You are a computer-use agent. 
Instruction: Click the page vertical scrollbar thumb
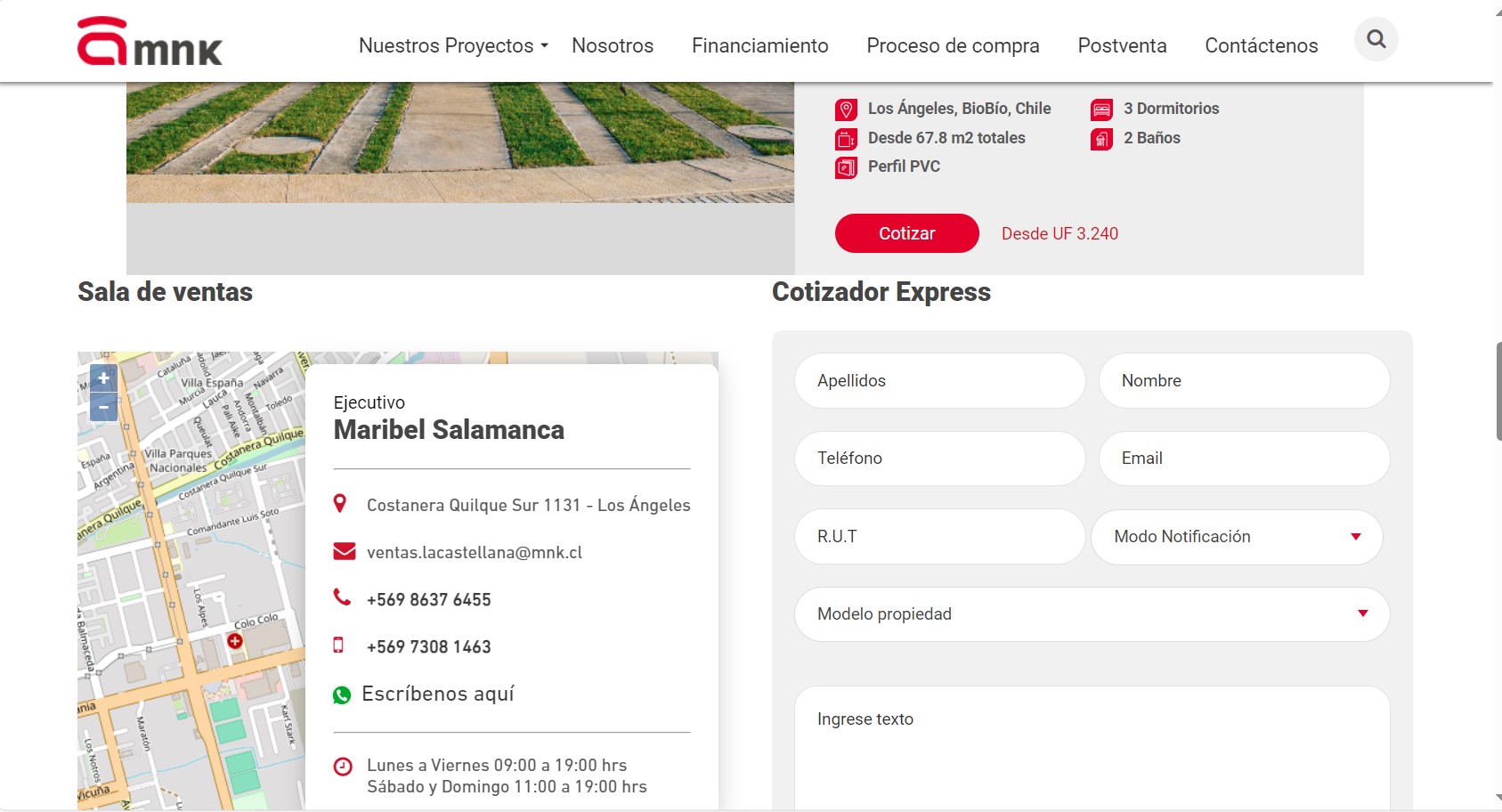click(x=1498, y=391)
